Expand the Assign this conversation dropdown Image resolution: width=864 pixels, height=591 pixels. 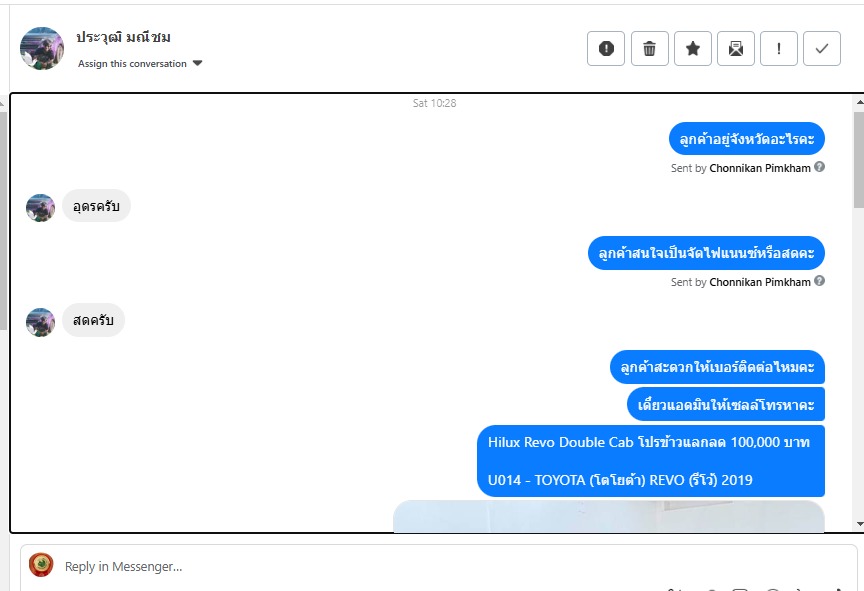(x=140, y=63)
